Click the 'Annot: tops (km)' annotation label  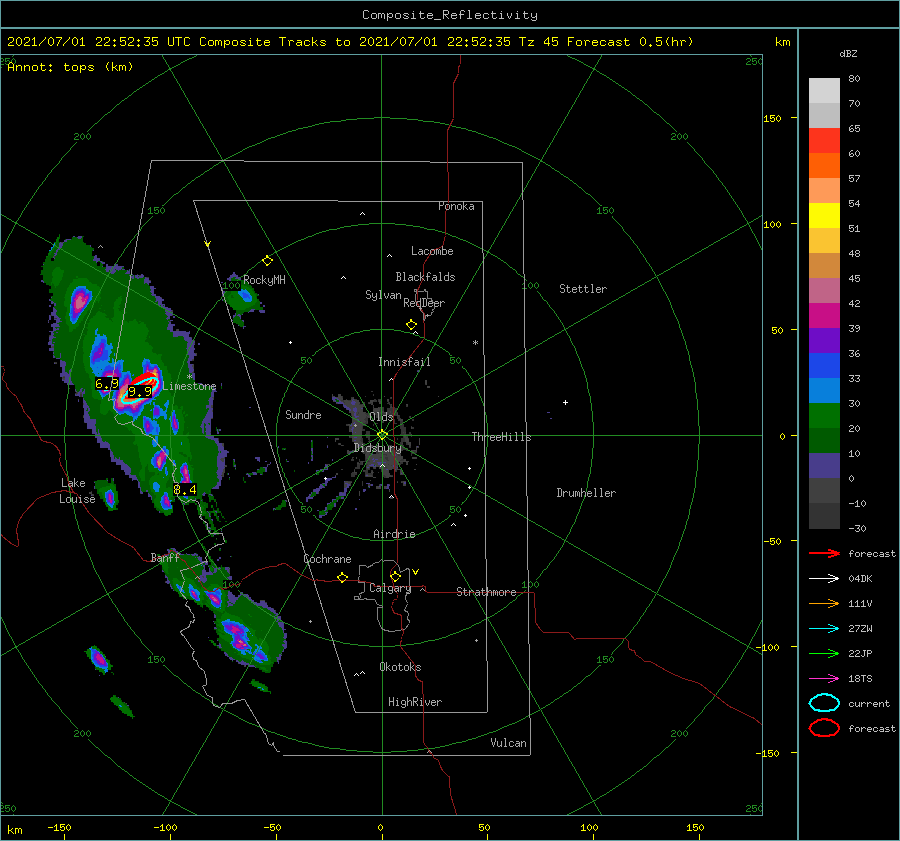coord(70,67)
